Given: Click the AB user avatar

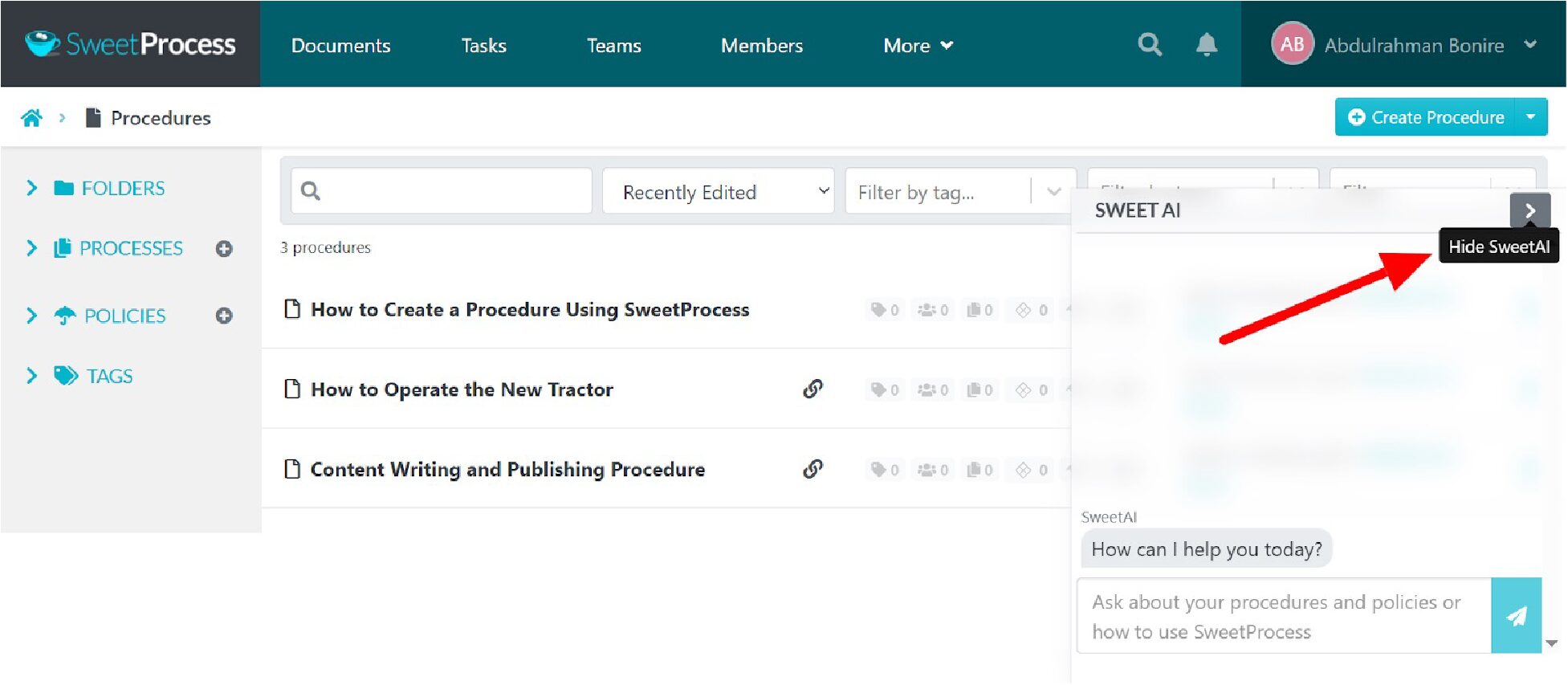Looking at the screenshot, I should (1292, 44).
